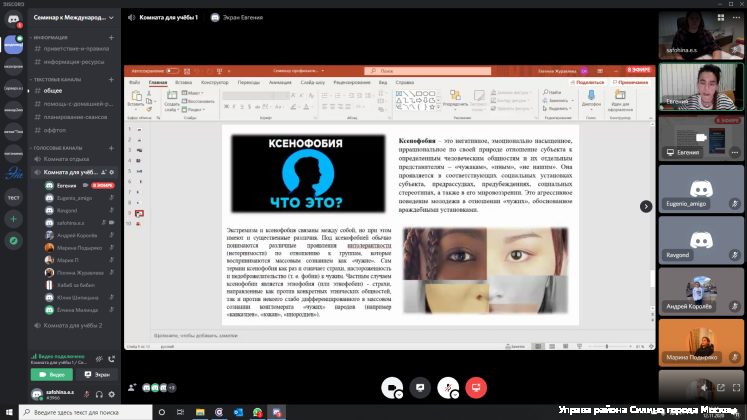The width and height of the screenshot is (747, 420).
Task: Open Анимация tab in shared PowerPoint
Action: click(280, 82)
